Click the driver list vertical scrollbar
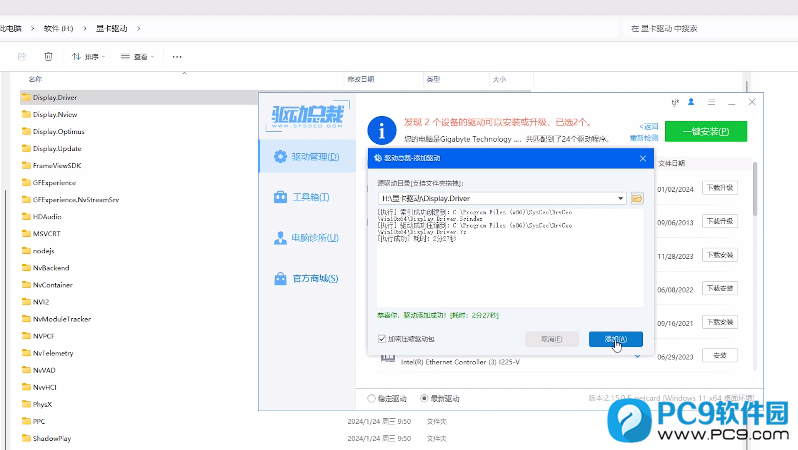This screenshot has width=798, height=450. [x=755, y=188]
